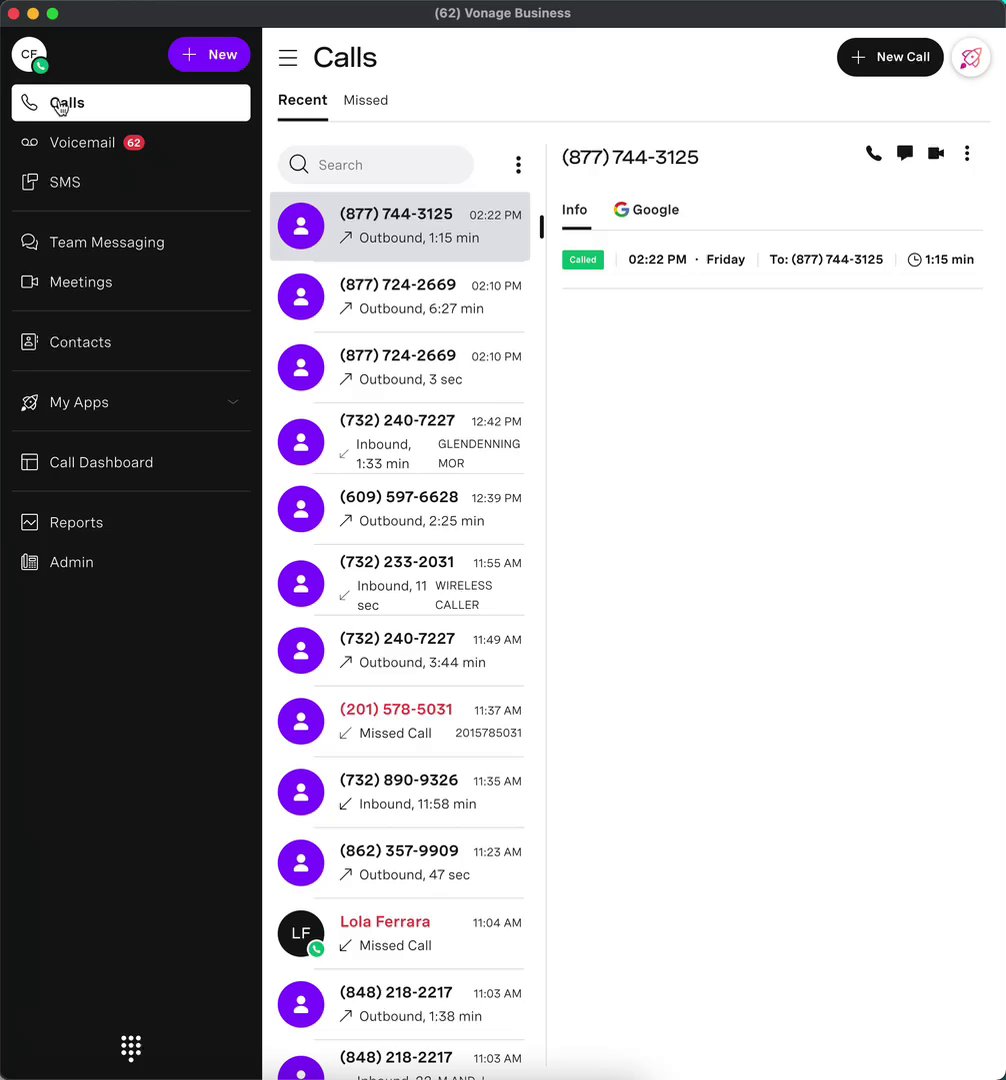Screen dimensions: 1006x1080
Task: Expand the My Apps section chevron
Action: click(233, 402)
